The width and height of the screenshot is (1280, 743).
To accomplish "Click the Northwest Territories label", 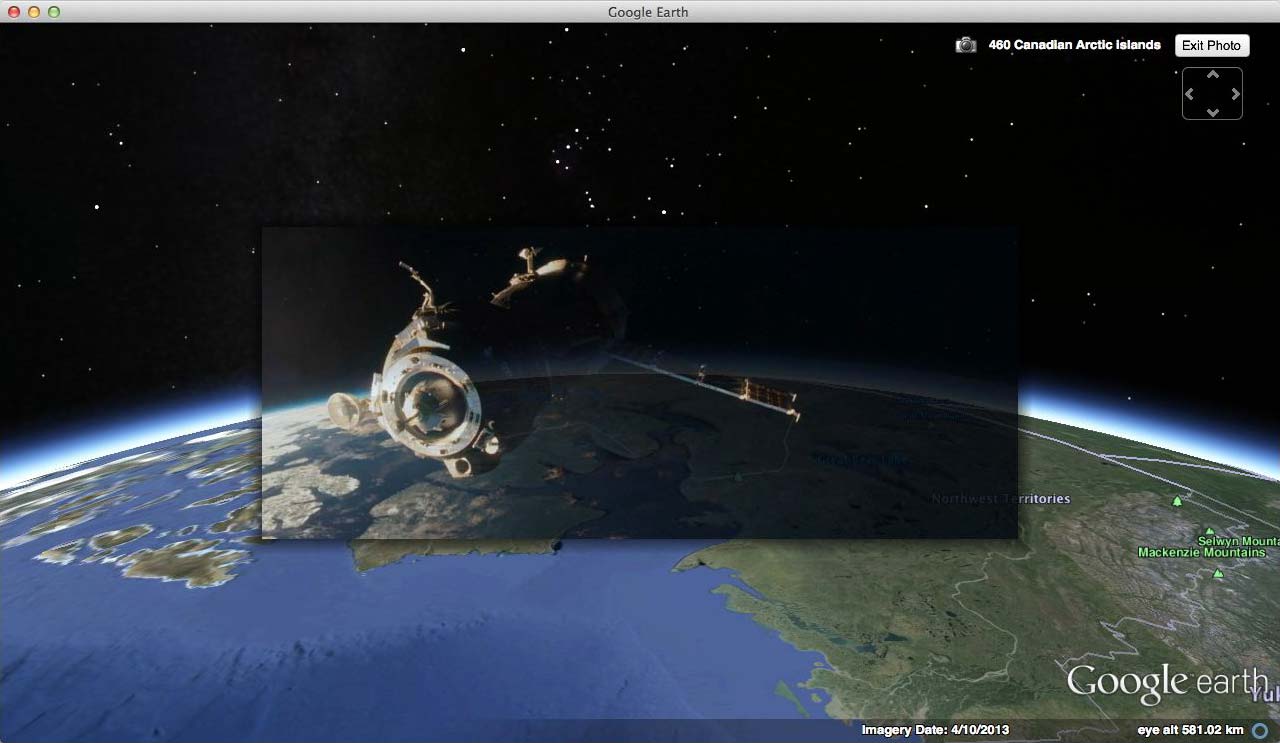I will pyautogui.click(x=1000, y=498).
